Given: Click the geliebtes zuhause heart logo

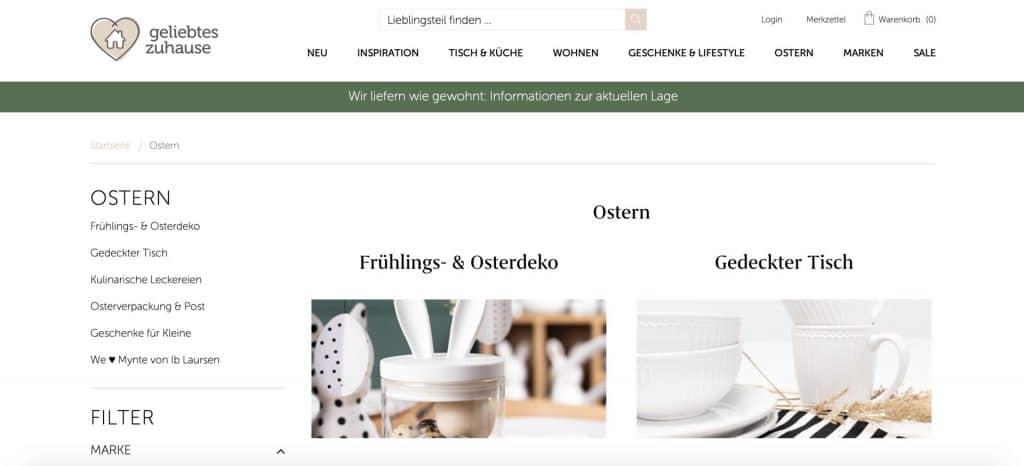Looking at the screenshot, I should pos(115,39).
